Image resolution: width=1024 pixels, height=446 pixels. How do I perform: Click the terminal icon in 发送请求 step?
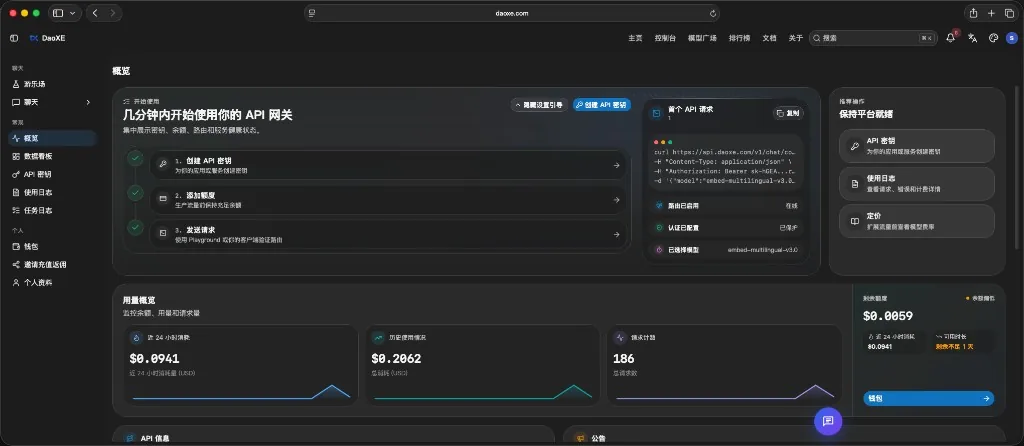click(x=163, y=232)
